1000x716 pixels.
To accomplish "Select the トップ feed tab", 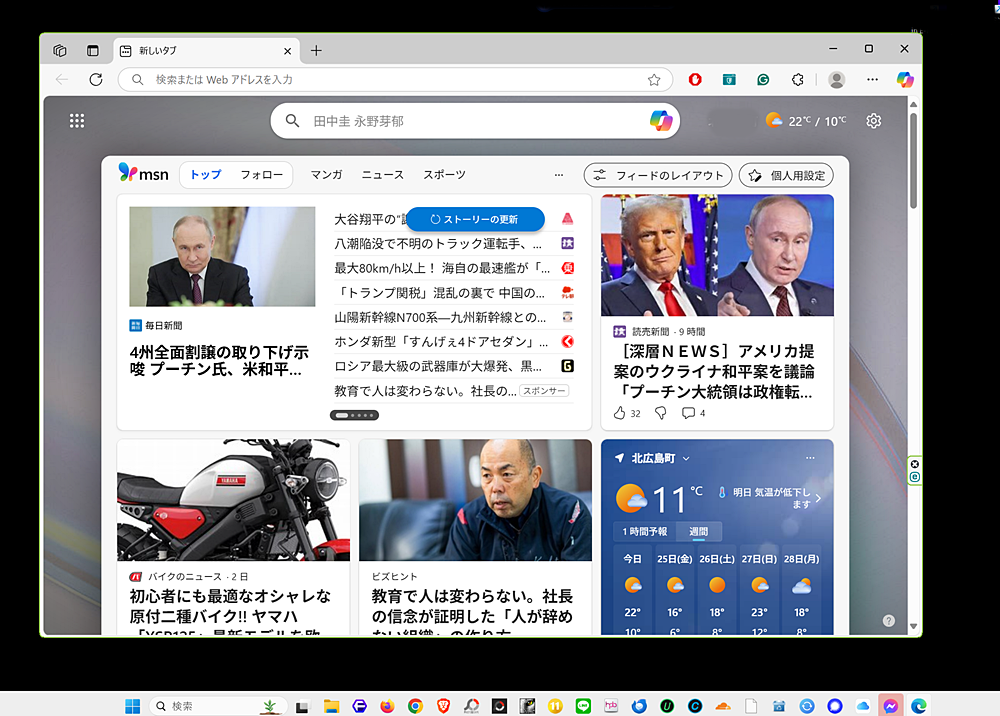I will (205, 175).
